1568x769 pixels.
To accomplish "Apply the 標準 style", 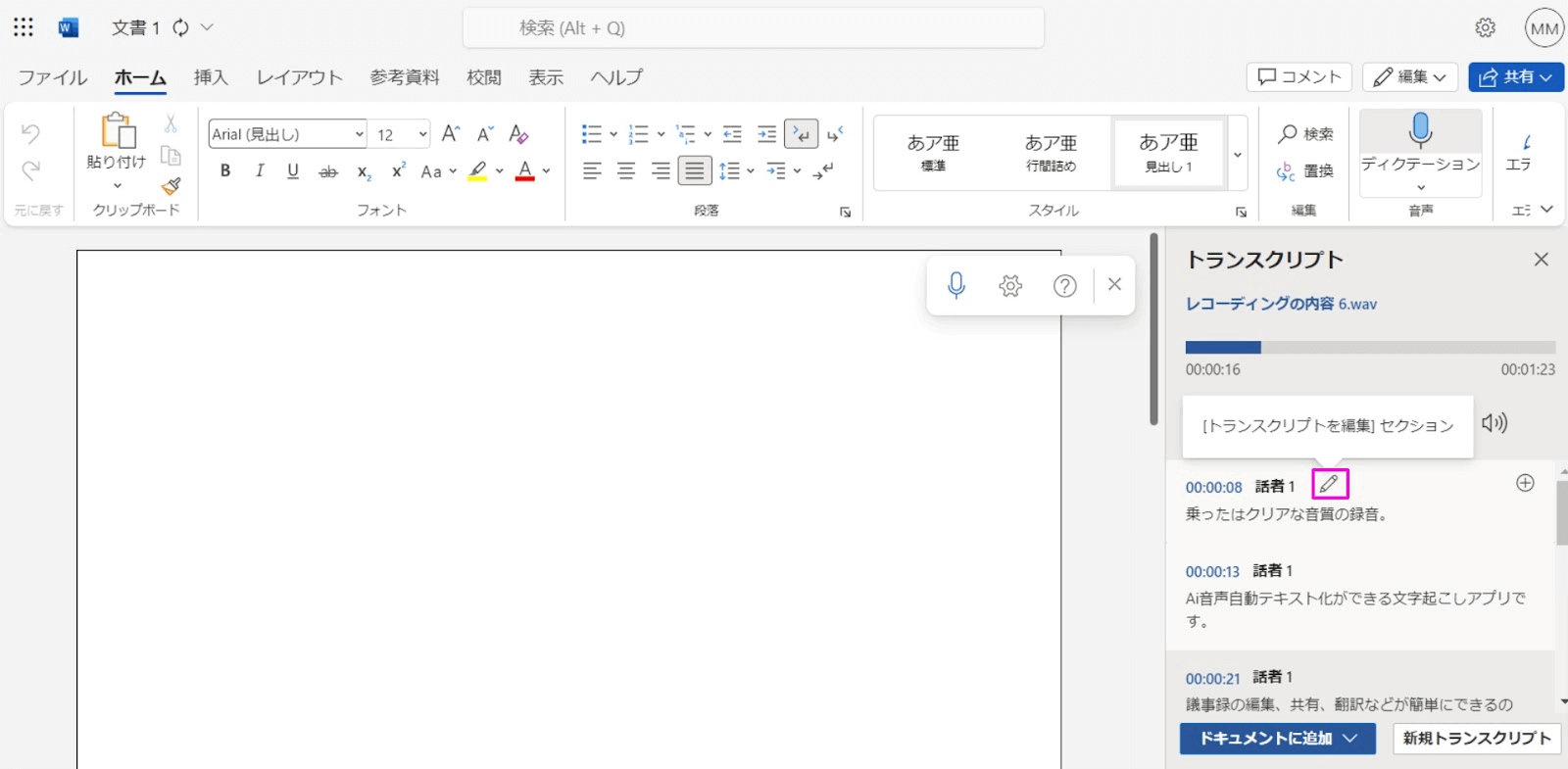I will click(x=933, y=153).
